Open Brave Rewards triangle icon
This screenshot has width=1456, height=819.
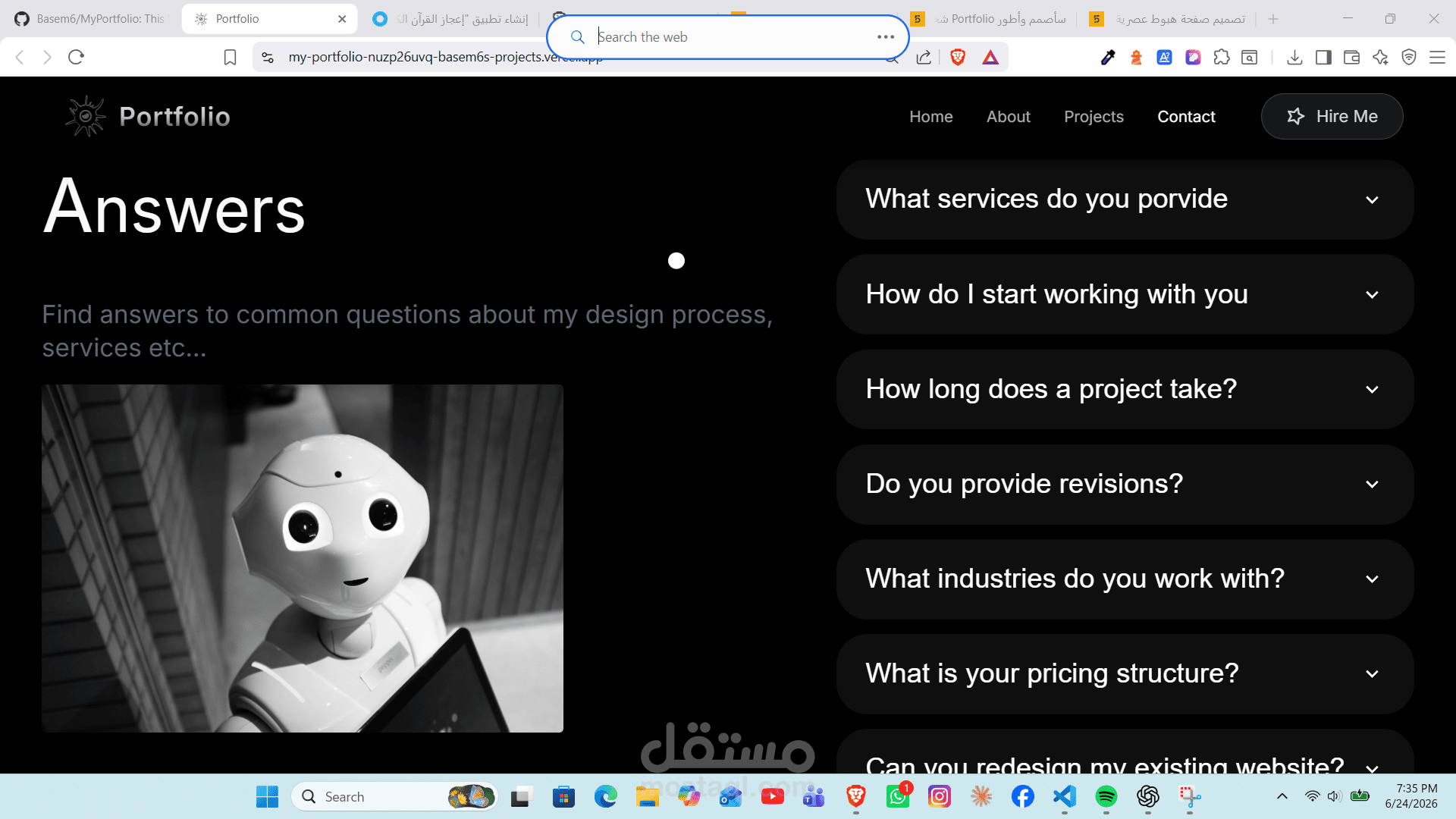990,57
